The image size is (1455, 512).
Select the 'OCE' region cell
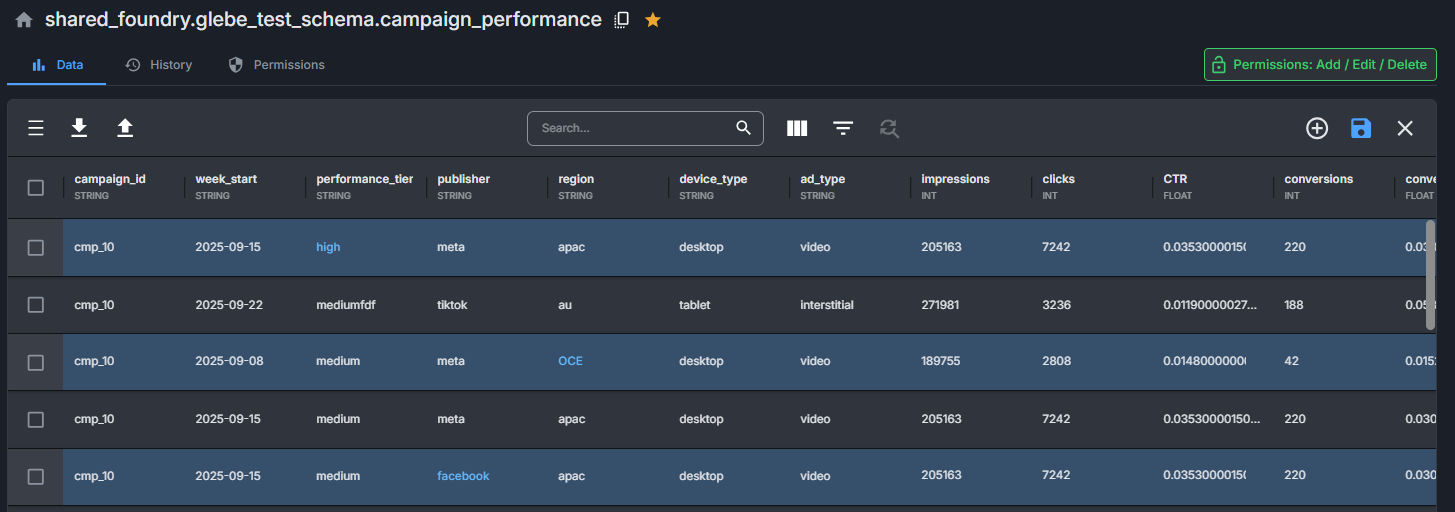(607, 361)
